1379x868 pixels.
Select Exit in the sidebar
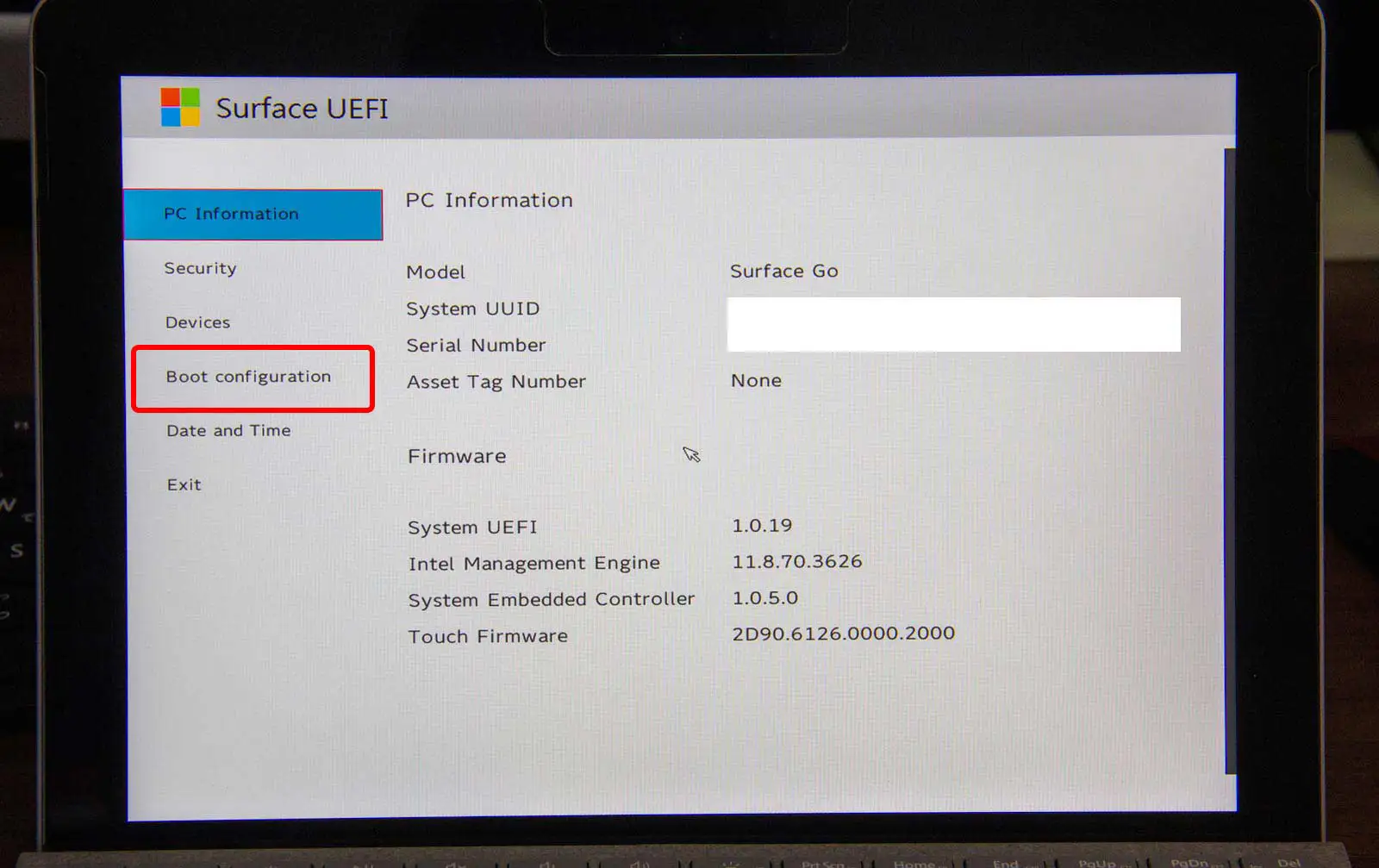[184, 484]
